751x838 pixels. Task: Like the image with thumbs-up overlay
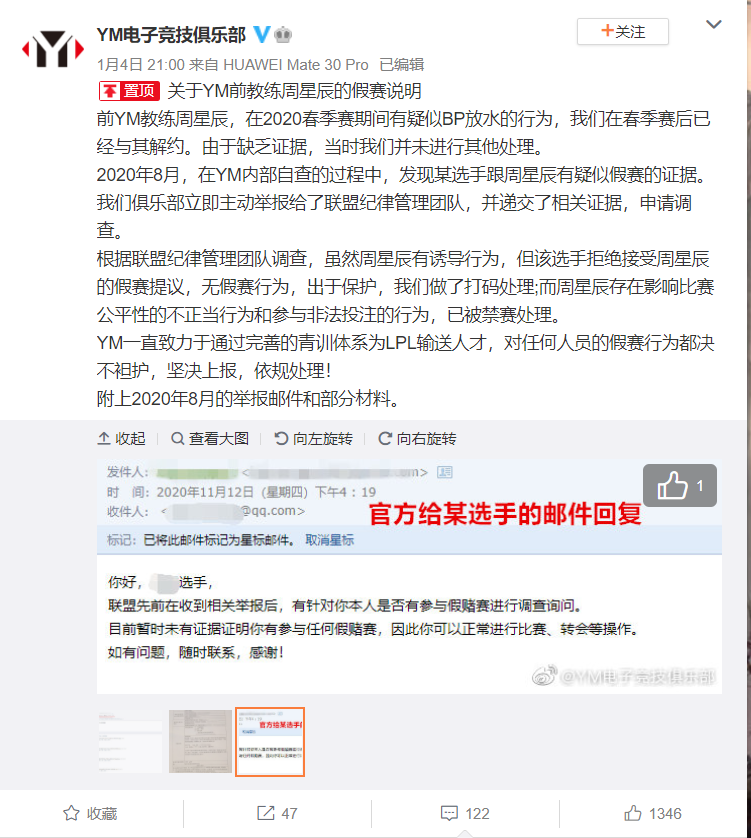(x=680, y=485)
